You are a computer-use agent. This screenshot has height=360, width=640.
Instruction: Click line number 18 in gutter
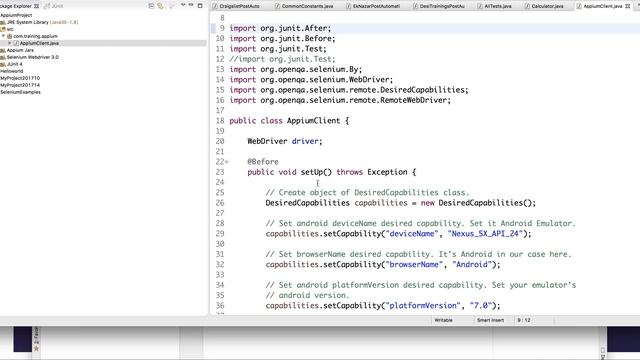point(220,120)
